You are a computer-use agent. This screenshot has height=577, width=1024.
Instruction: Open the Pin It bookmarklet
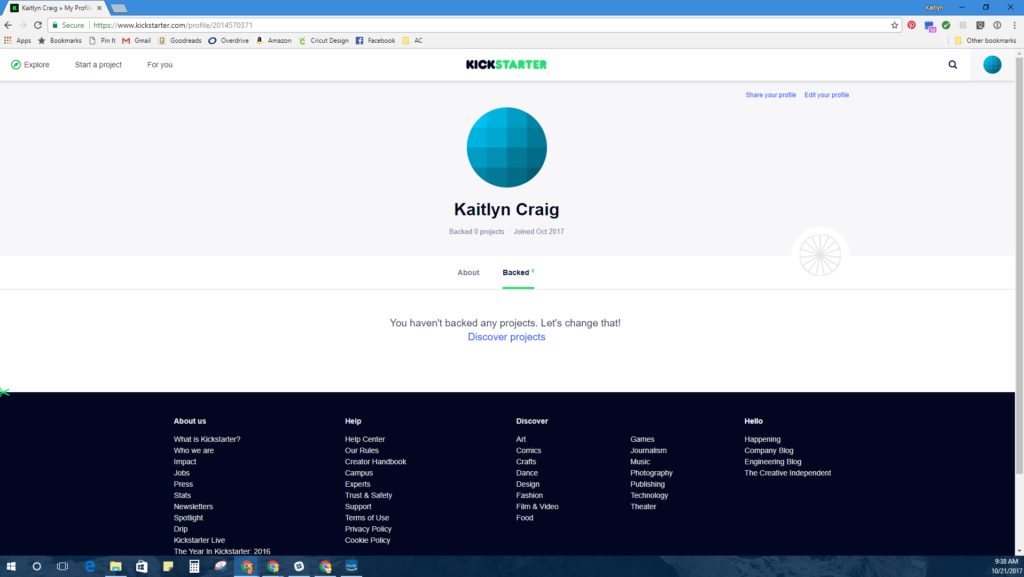102,40
